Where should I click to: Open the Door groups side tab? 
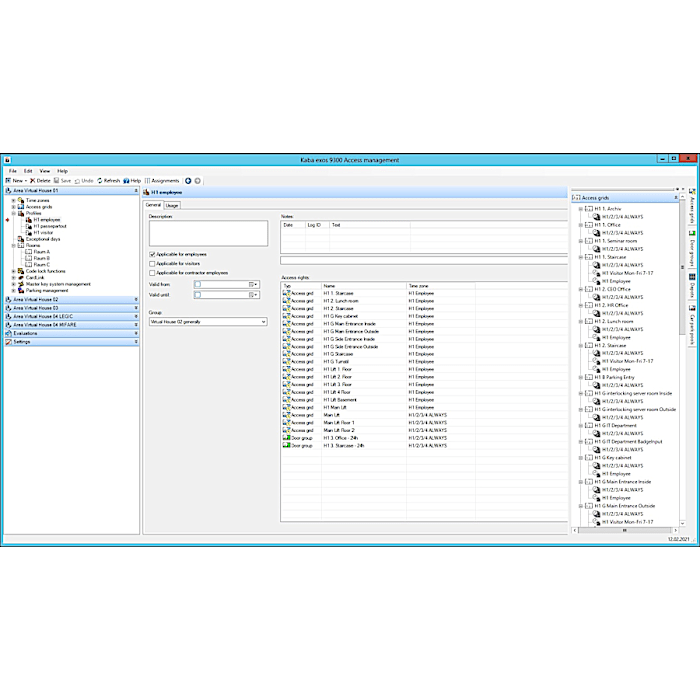coord(692,248)
